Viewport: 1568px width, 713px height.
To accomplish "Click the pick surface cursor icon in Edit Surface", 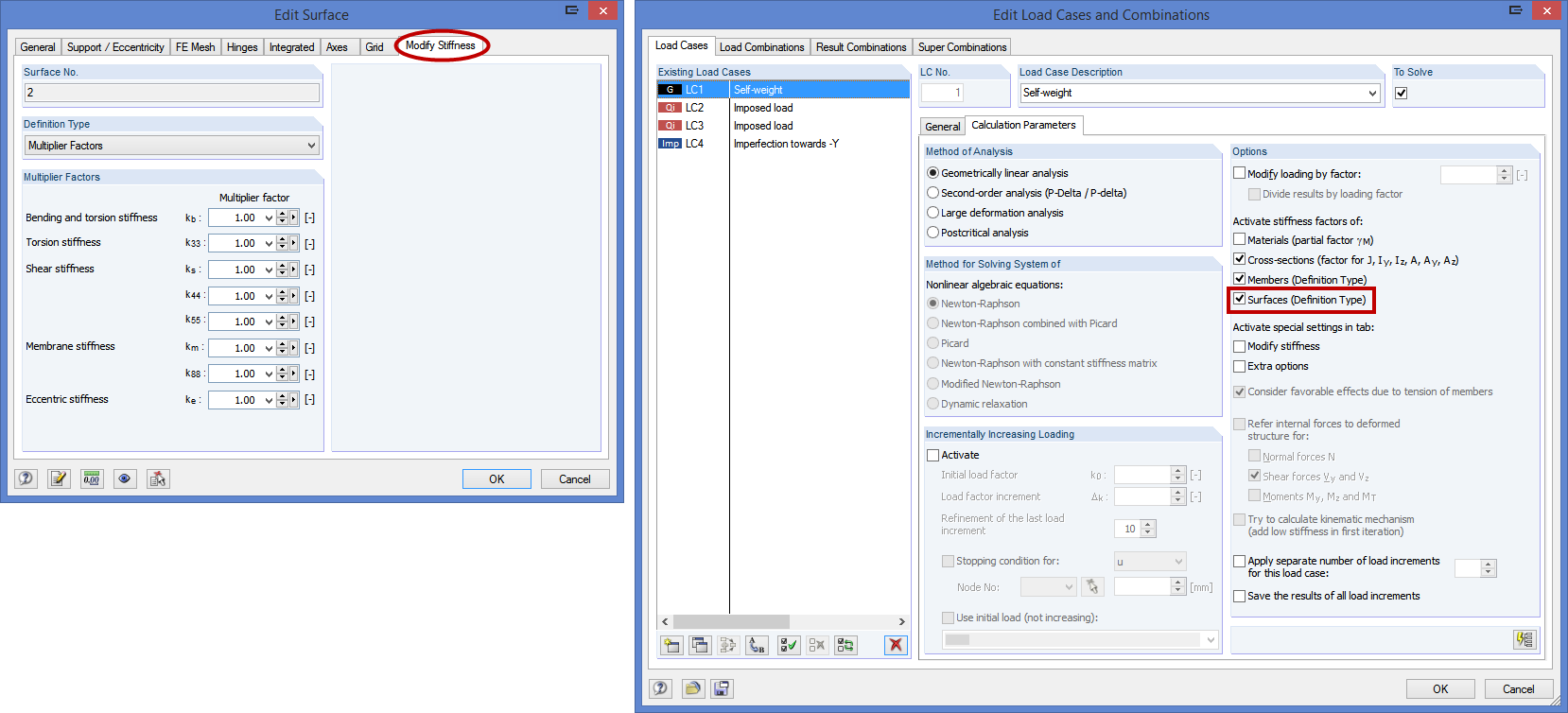I will tap(158, 478).
